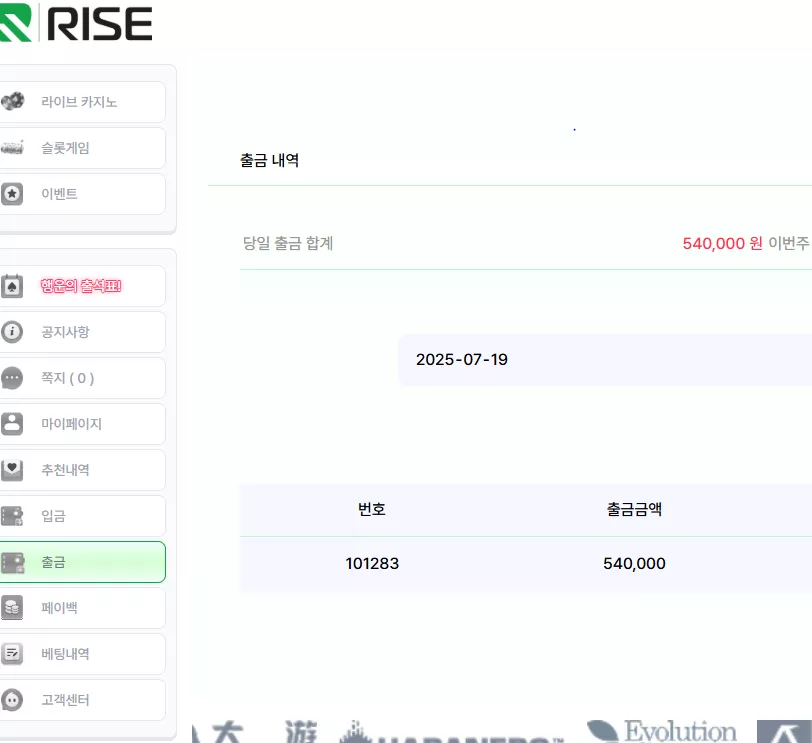Click the 쪽지 speech bubble icon

click(12, 378)
